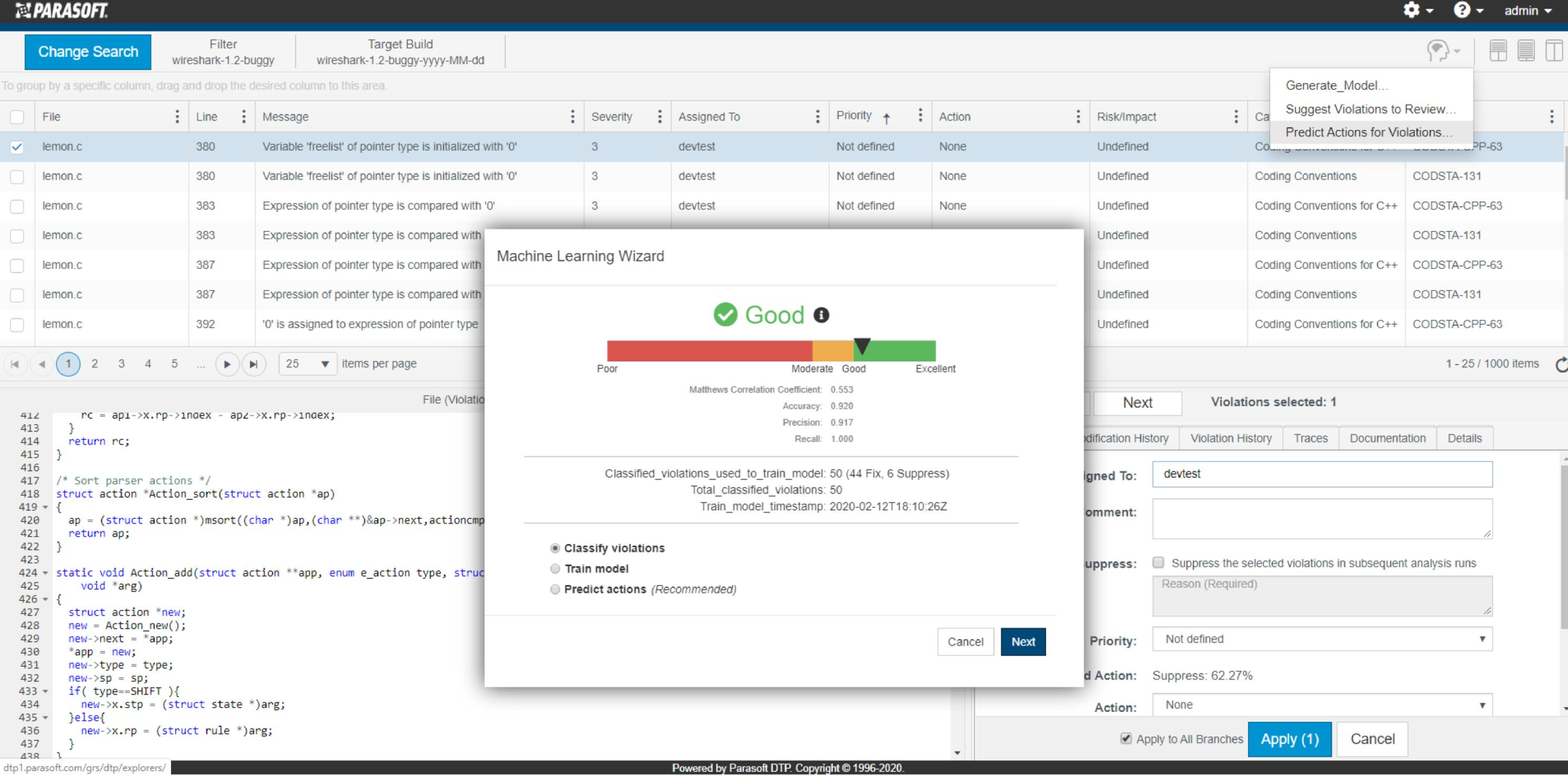Click the column layout icon in toolbar
The height and width of the screenshot is (775, 1568).
(x=1551, y=52)
